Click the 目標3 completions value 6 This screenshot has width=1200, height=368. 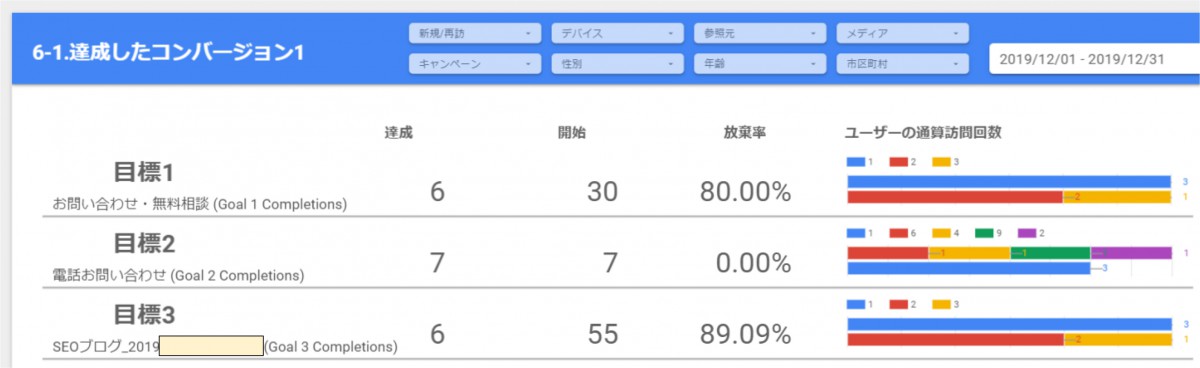click(437, 334)
